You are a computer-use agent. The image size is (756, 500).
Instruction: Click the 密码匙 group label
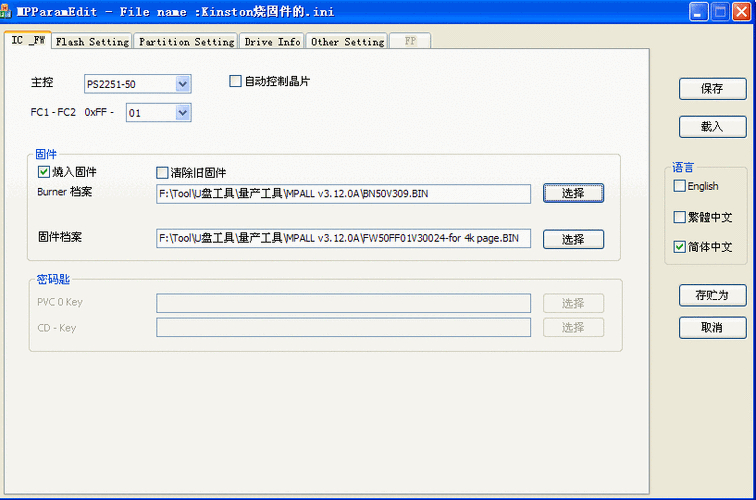click(54, 279)
